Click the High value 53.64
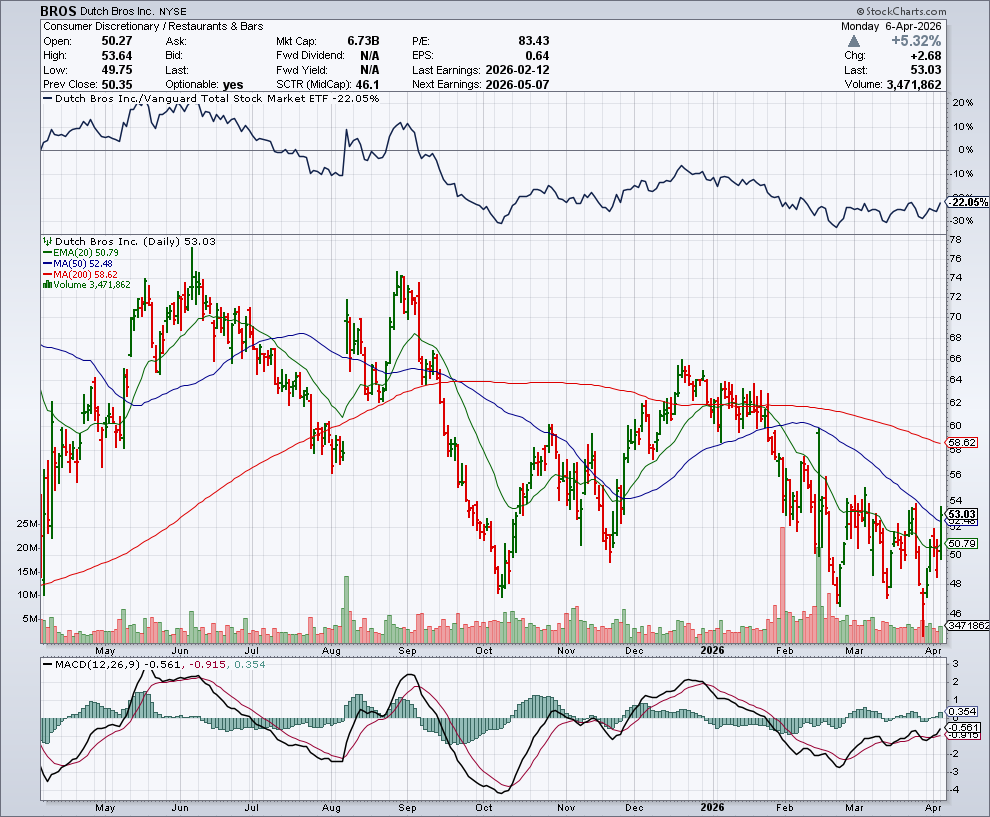The image size is (990, 817). click(117, 56)
